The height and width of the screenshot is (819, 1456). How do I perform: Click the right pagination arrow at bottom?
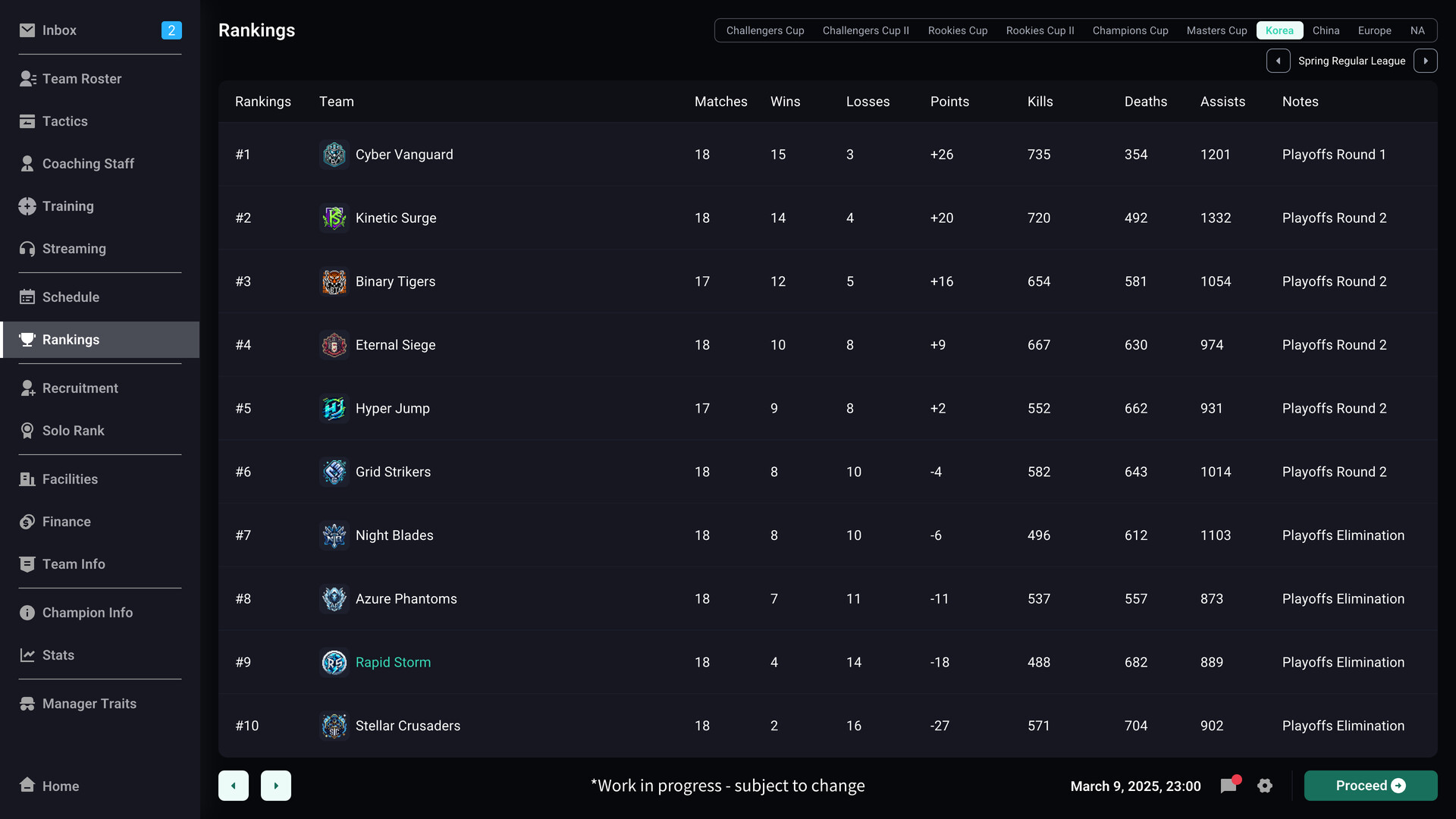tap(276, 786)
